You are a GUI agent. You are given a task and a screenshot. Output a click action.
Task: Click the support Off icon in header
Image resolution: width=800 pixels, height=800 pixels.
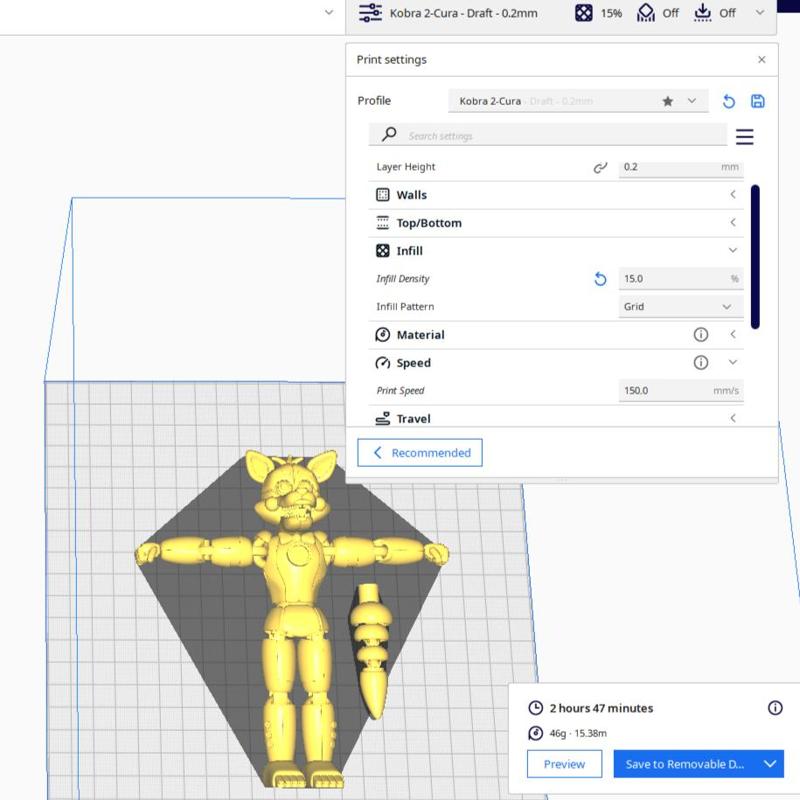coord(645,13)
